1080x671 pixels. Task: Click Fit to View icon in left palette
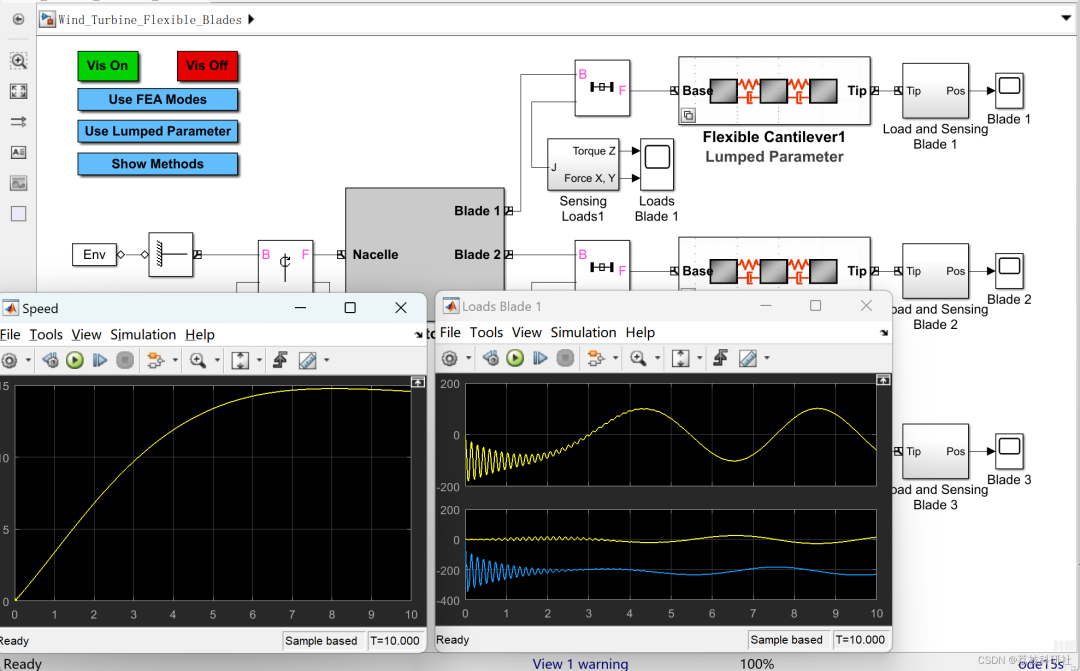[19, 91]
